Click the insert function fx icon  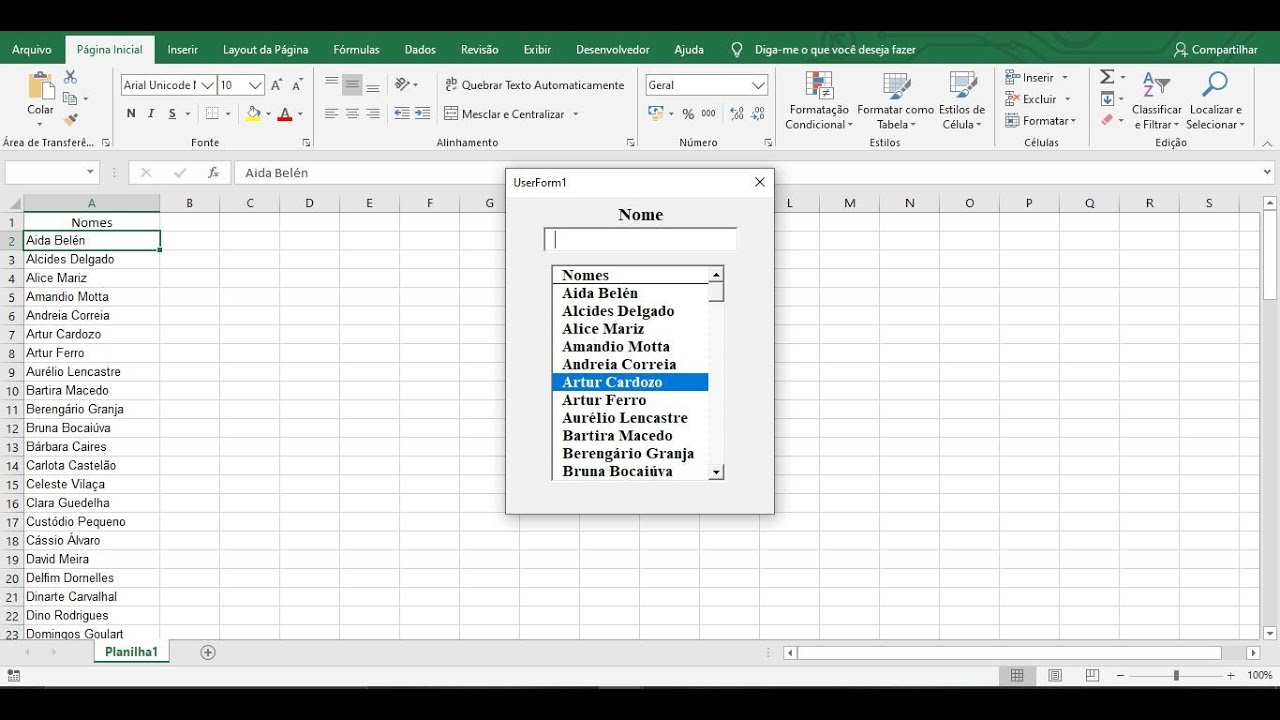pos(213,173)
